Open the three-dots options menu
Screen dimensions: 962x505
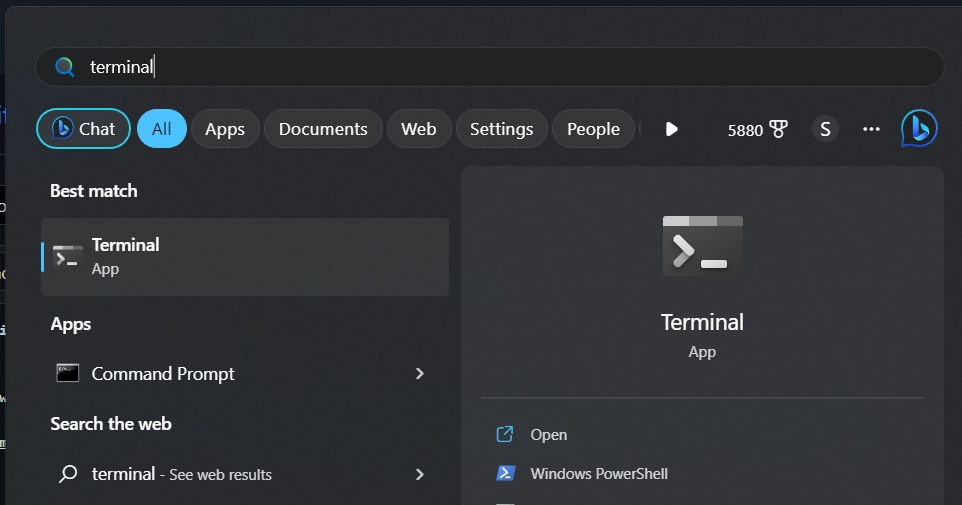871,129
